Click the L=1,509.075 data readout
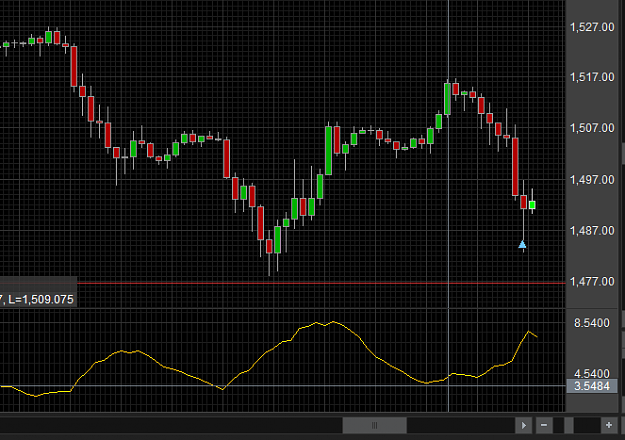This screenshot has height=440, width=625. pos(41,299)
